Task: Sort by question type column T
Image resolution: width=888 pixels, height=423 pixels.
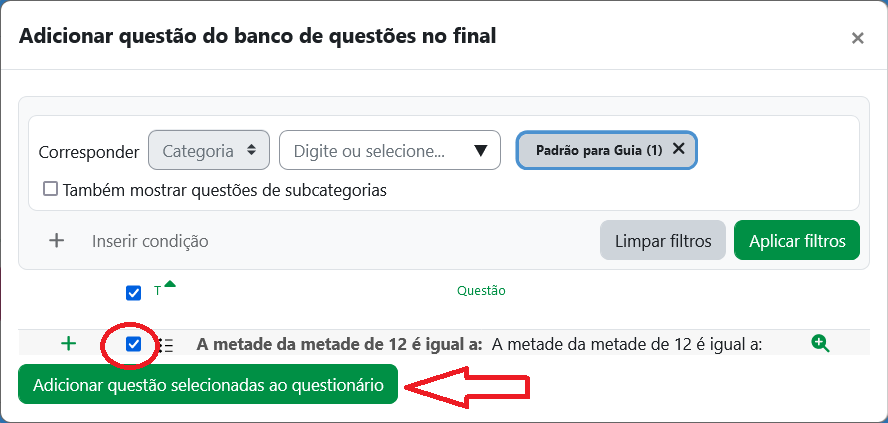Action: tap(157, 292)
